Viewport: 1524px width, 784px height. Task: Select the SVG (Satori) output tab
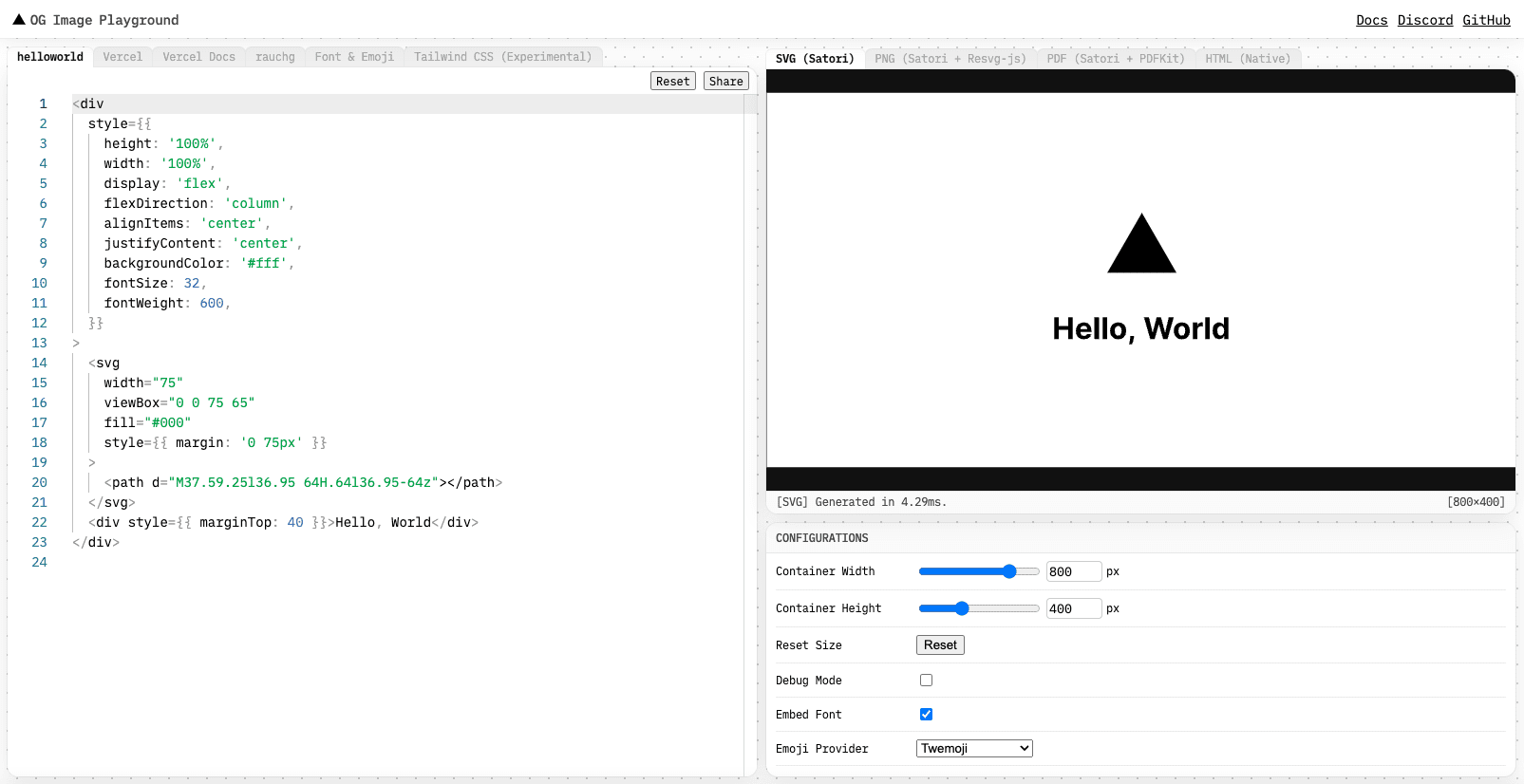tap(815, 59)
